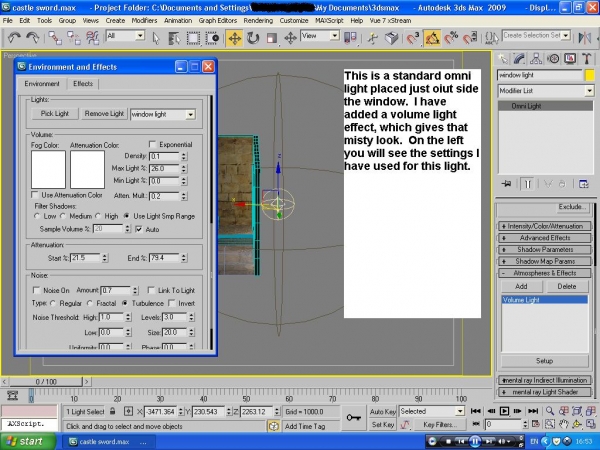Toggle Angle Snap icon
600x450 pixels.
(432, 38)
